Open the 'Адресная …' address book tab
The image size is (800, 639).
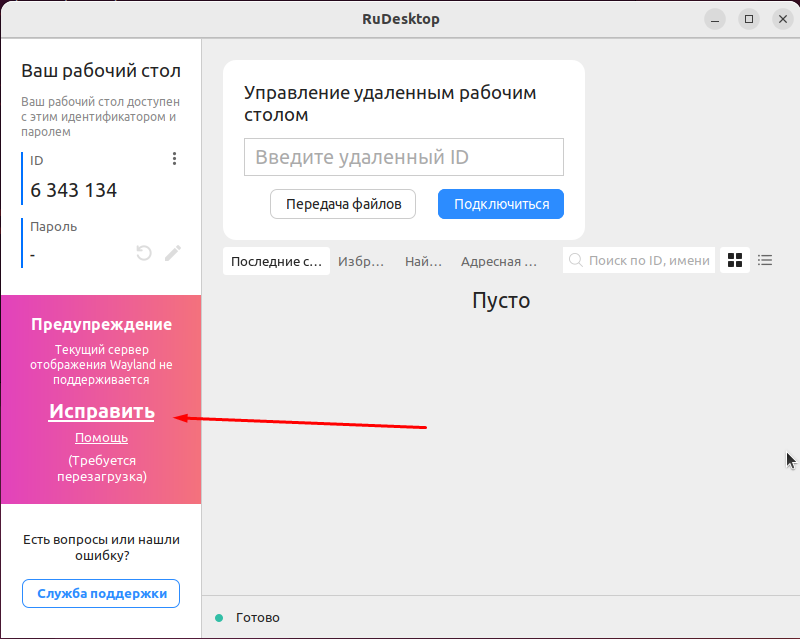[498, 261]
